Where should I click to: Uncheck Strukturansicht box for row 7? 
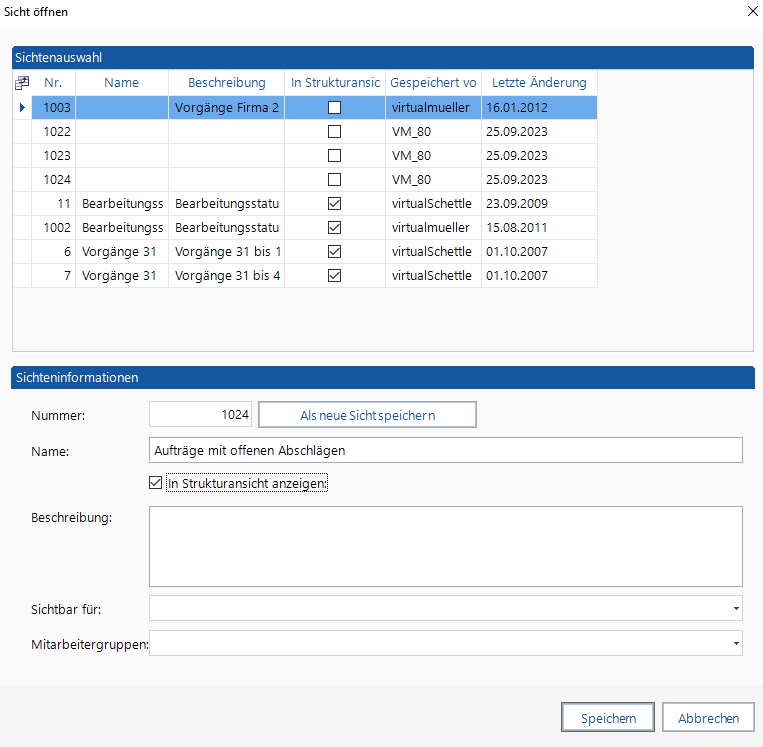coord(335,275)
